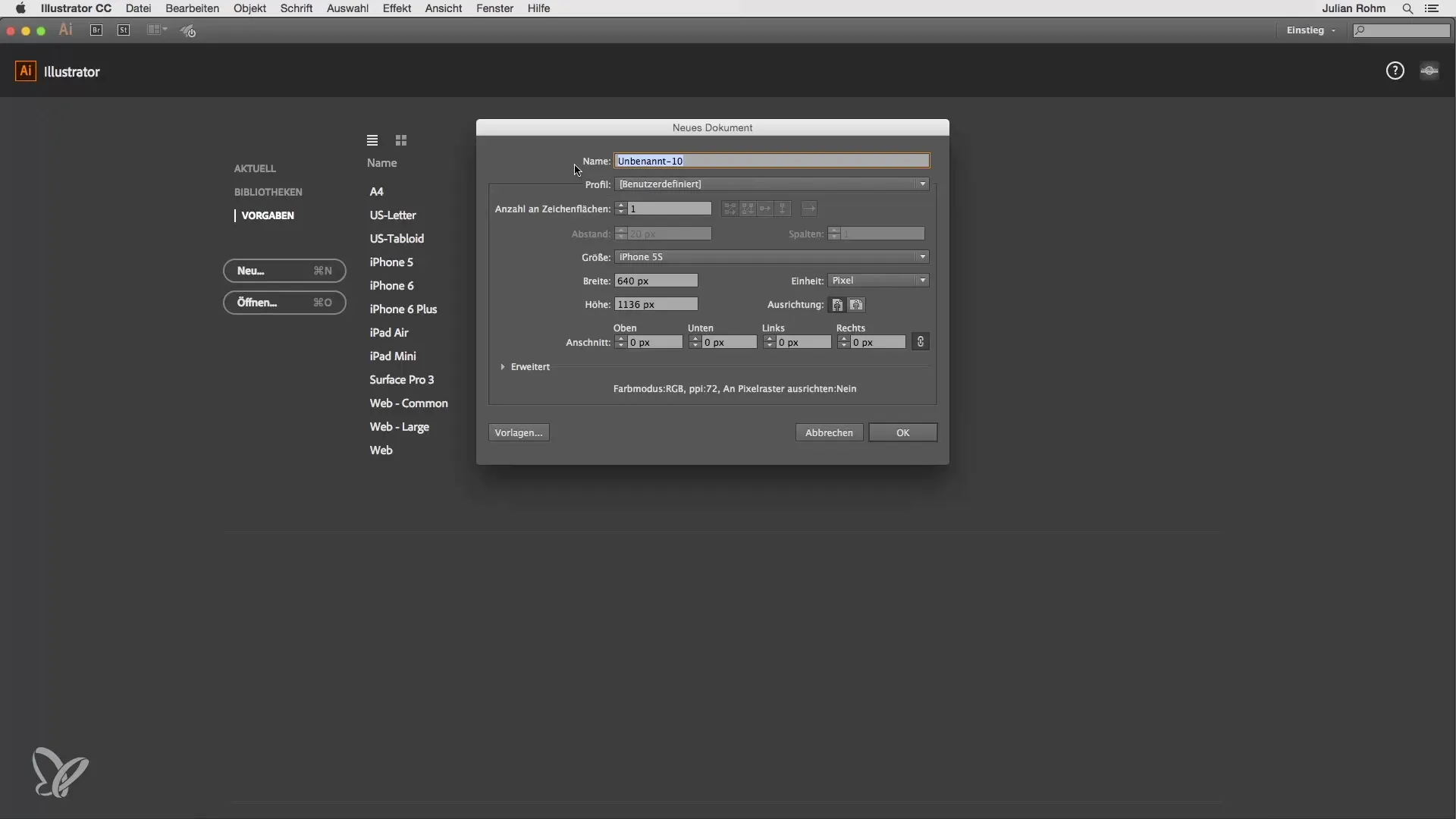
Task: Open the Apple menu
Action: click(20, 8)
